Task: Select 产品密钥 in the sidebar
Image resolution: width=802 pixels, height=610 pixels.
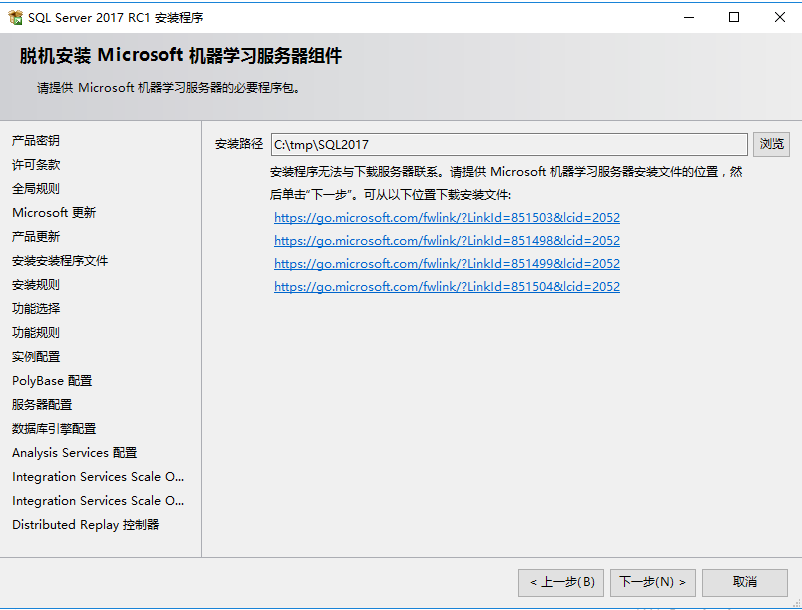Action: [x=34, y=141]
